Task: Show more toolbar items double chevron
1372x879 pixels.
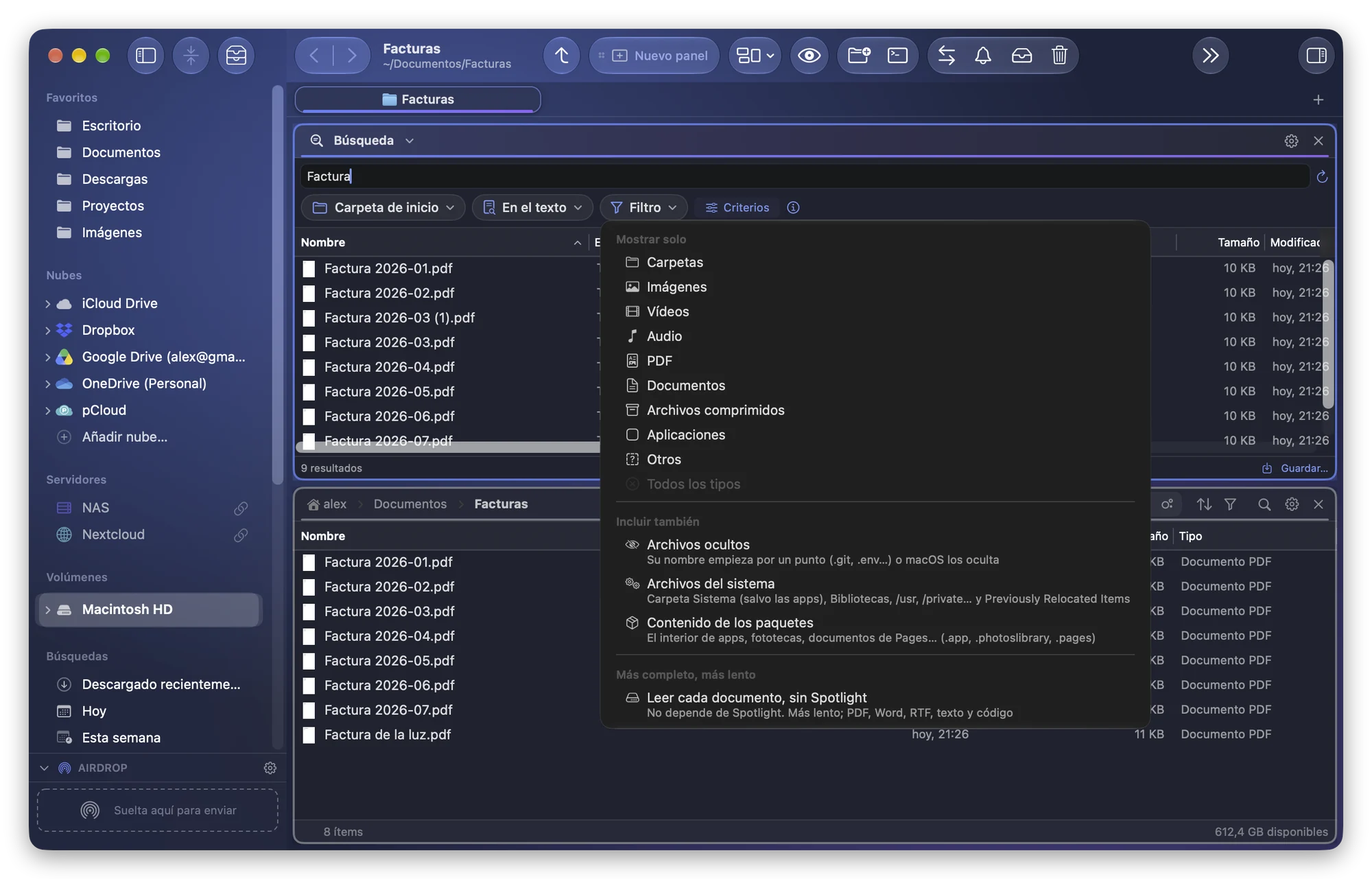Action: pyautogui.click(x=1210, y=56)
